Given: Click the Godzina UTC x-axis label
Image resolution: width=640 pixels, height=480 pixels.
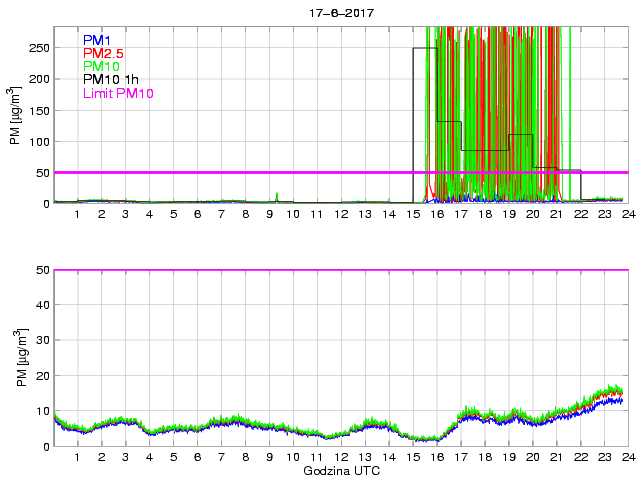Looking at the screenshot, I should pos(340,470).
